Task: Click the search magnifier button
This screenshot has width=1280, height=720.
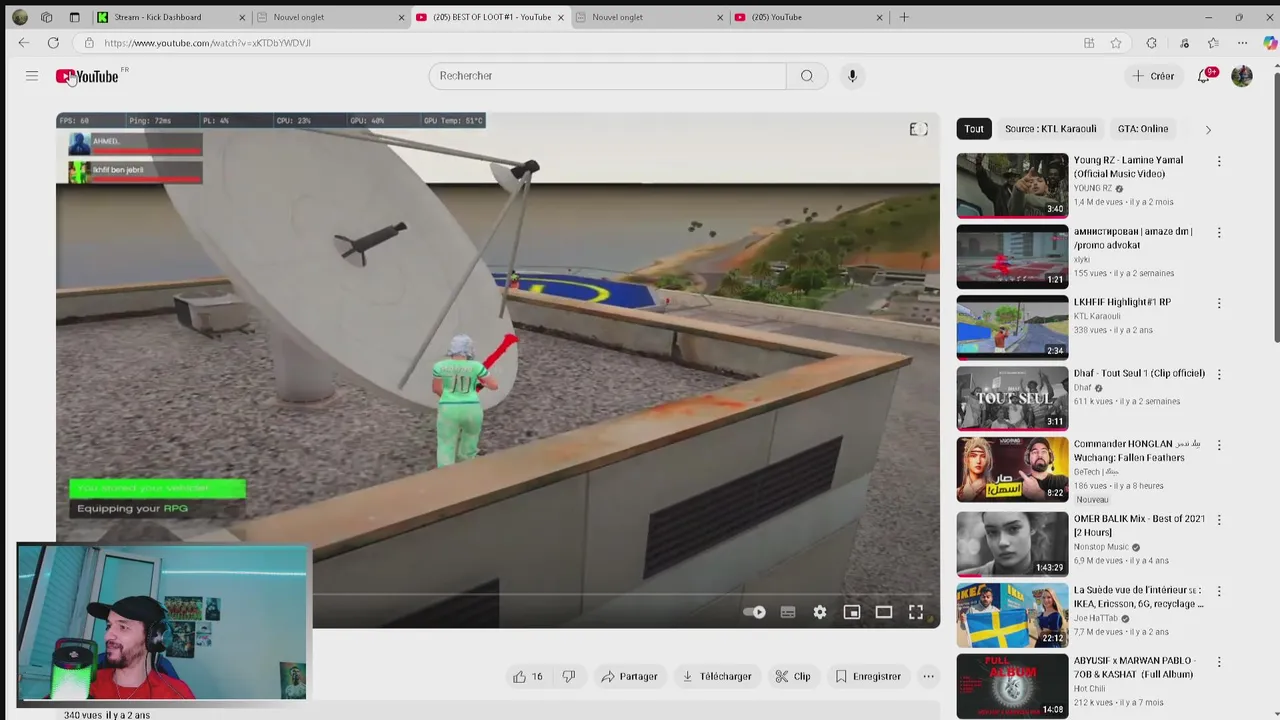Action: point(807,76)
